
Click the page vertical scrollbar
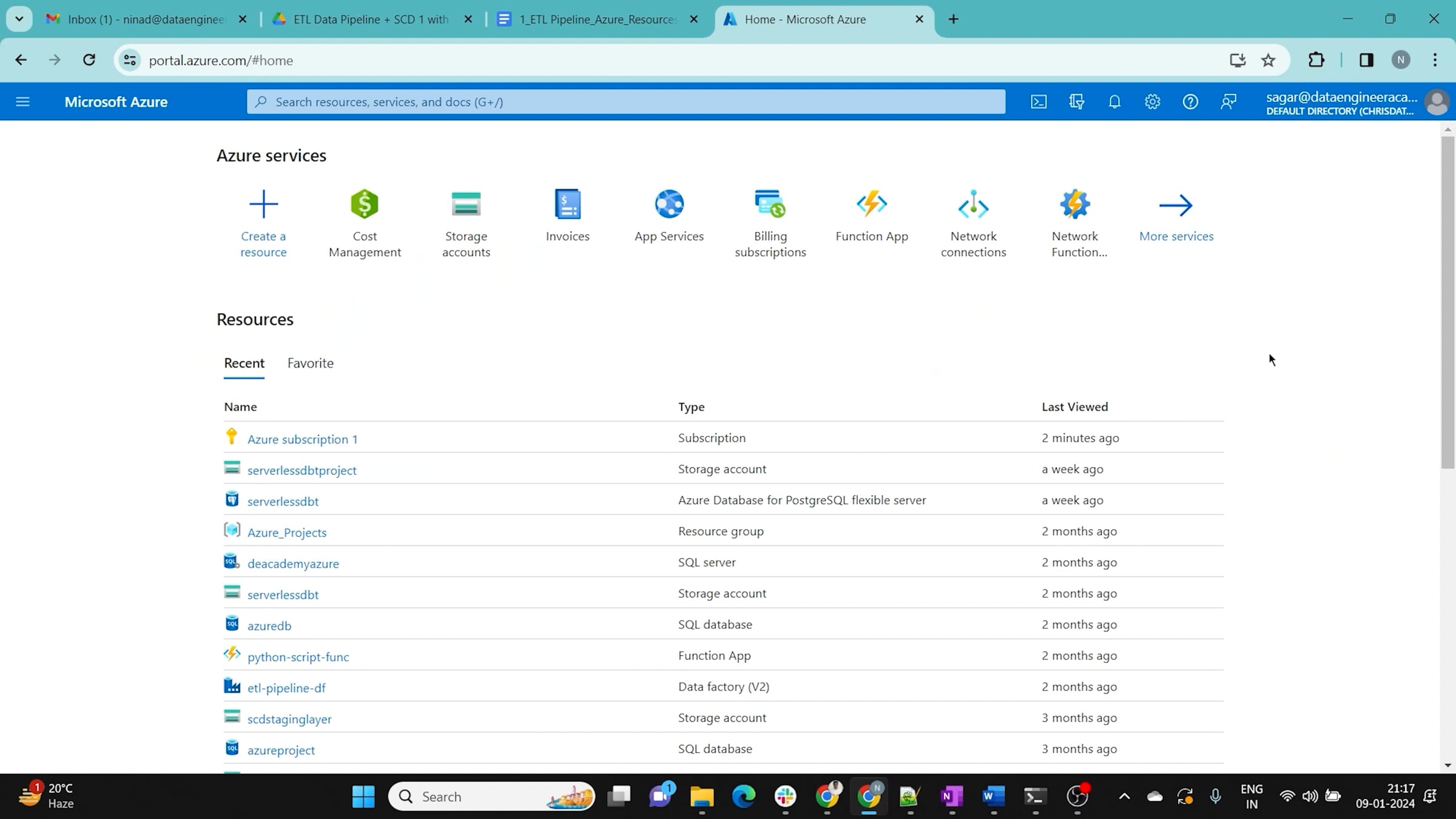pos(1448,303)
